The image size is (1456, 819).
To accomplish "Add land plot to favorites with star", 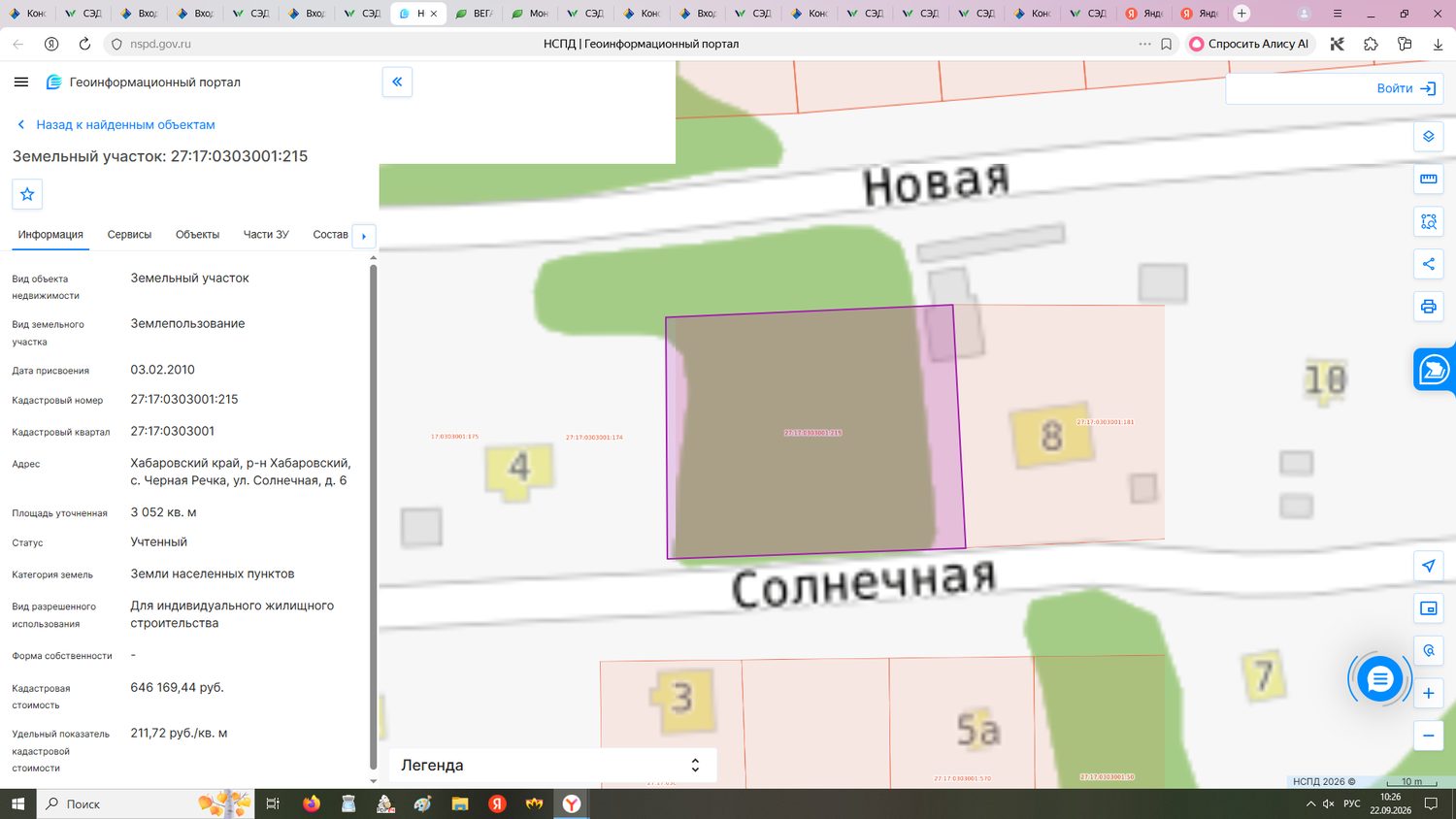I will tap(27, 194).
